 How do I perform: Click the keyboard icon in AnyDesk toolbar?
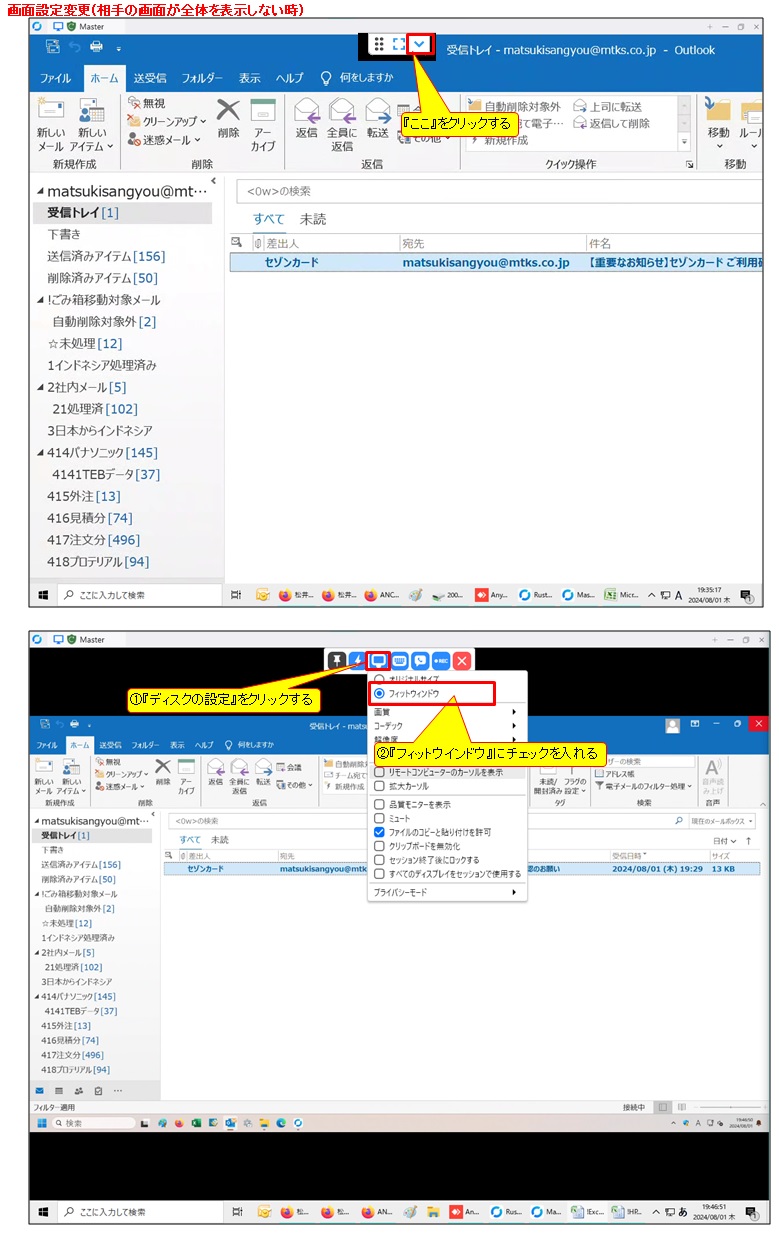[x=399, y=660]
